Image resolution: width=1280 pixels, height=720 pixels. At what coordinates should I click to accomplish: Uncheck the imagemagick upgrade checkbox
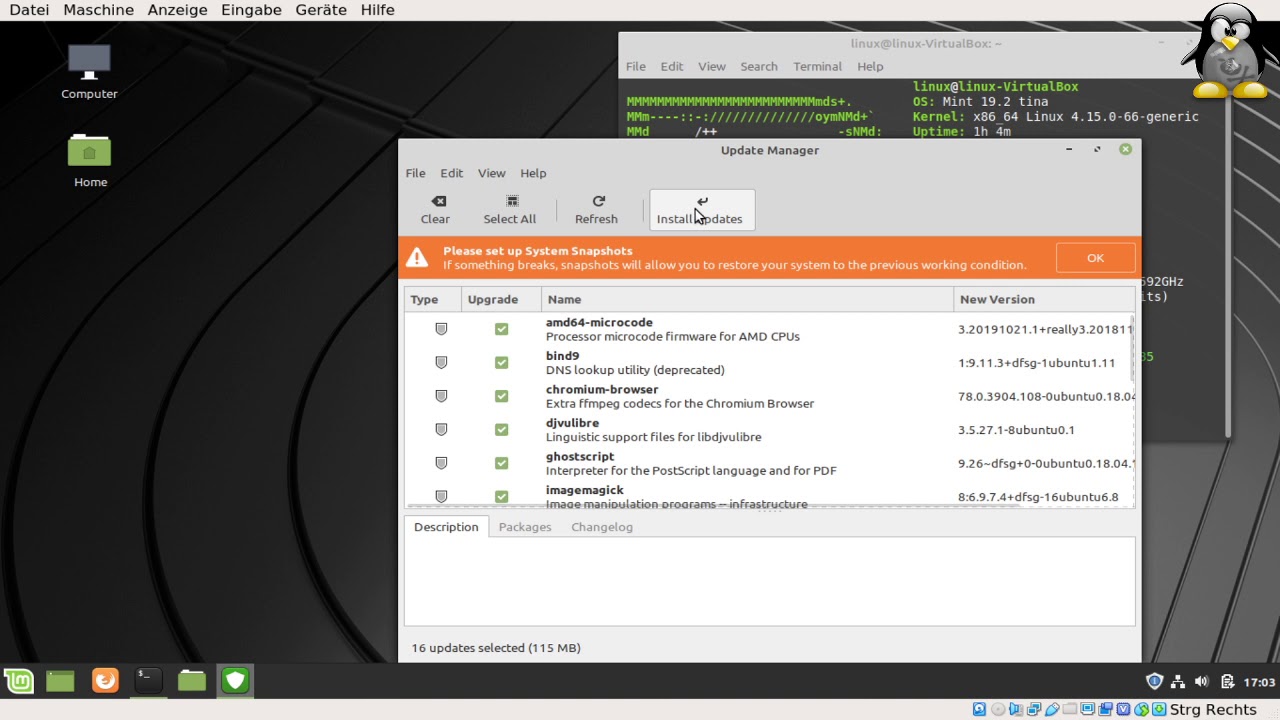point(501,497)
